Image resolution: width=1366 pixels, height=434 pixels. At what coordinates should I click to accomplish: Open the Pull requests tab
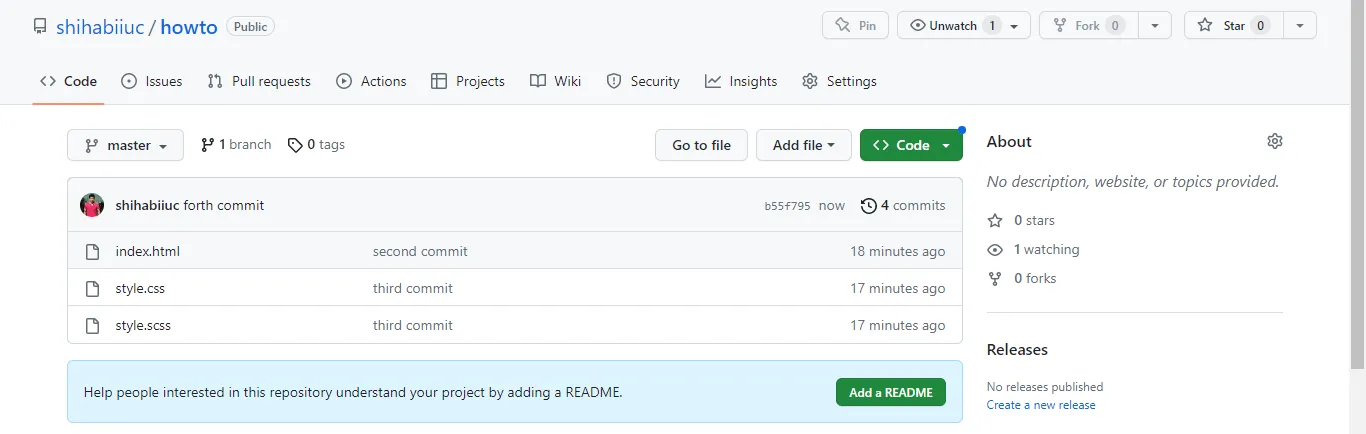pyautogui.click(x=259, y=81)
